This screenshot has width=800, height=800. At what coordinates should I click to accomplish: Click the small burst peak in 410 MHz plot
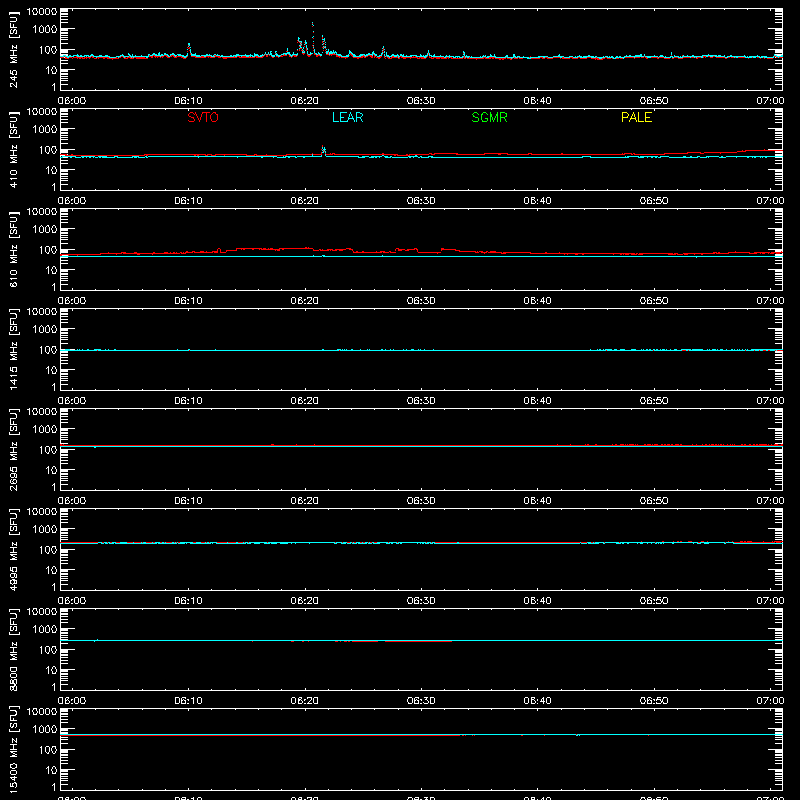(323, 151)
